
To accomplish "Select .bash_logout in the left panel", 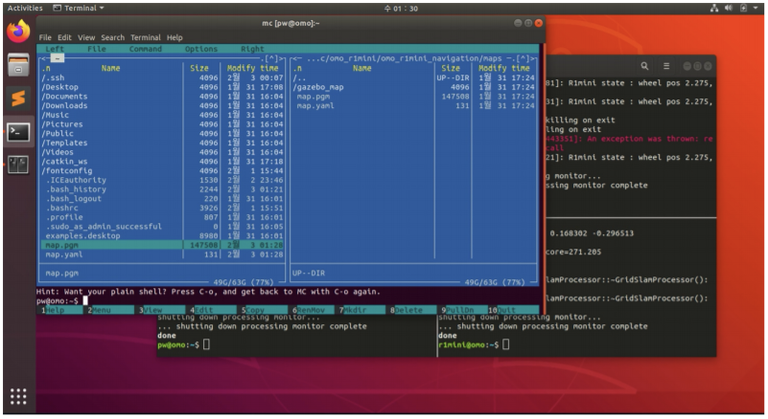I will tap(73, 198).
